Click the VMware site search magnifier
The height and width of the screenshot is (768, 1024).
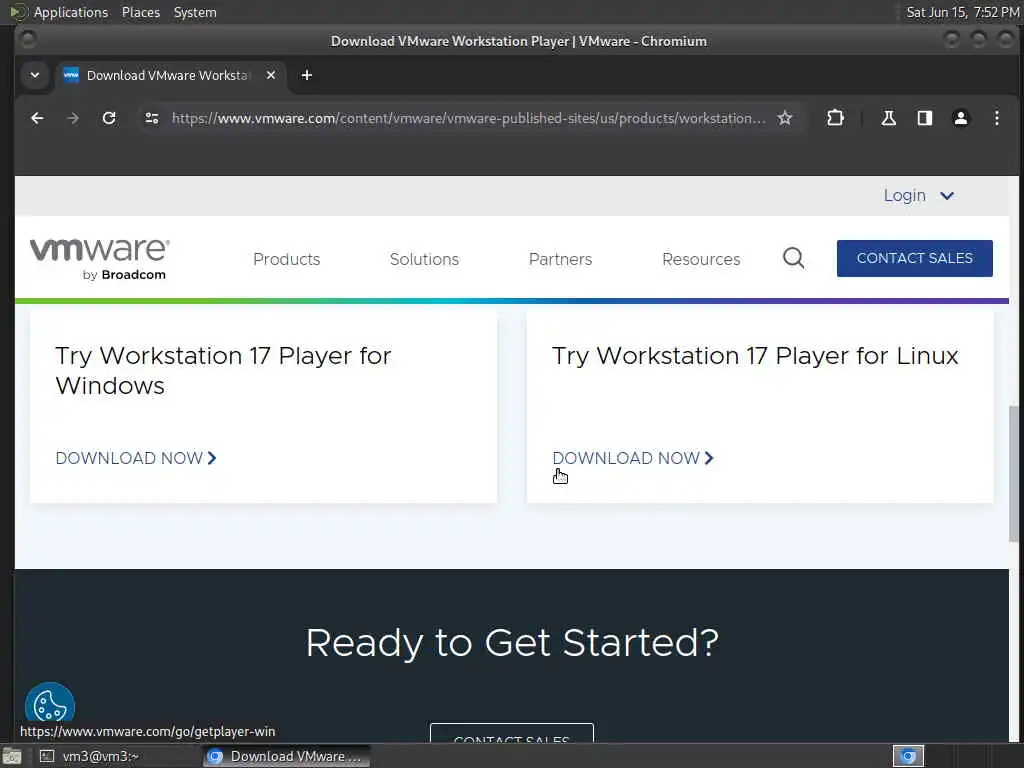tap(793, 258)
